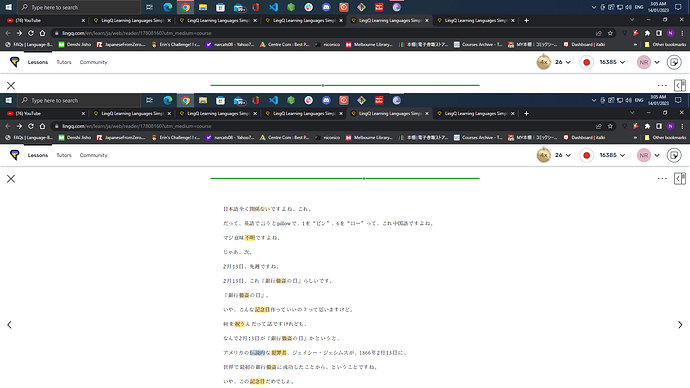690x388 pixels.
Task: Open the Community menu item above the reader
Action: (93, 155)
